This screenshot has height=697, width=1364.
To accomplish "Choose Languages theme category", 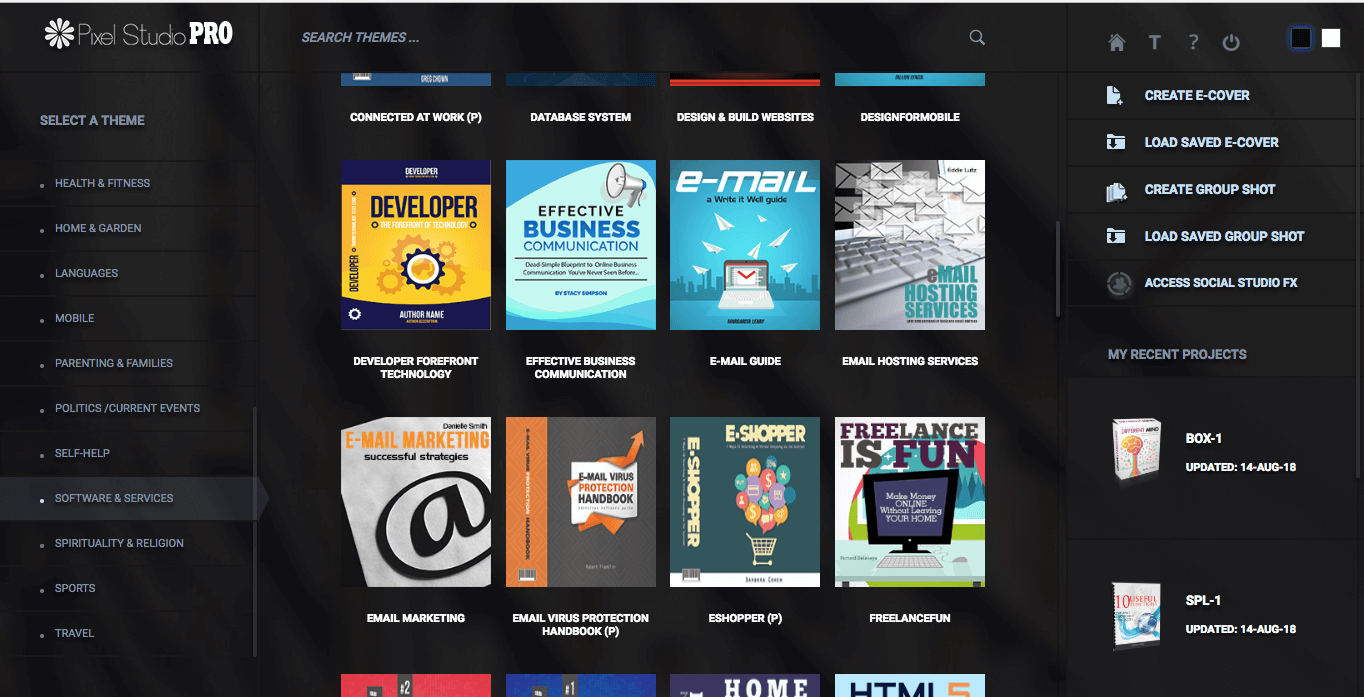I will (86, 273).
